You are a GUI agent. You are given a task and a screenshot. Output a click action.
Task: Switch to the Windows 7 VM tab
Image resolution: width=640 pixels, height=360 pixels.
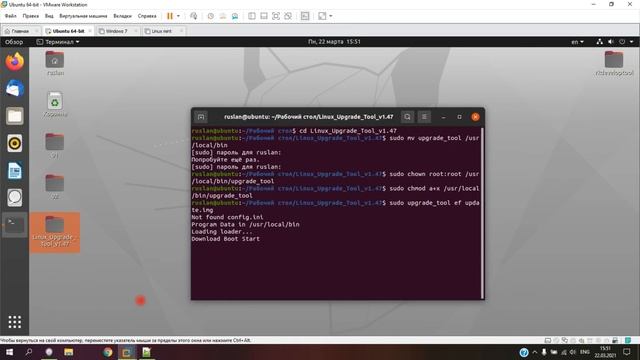pyautogui.click(x=117, y=31)
